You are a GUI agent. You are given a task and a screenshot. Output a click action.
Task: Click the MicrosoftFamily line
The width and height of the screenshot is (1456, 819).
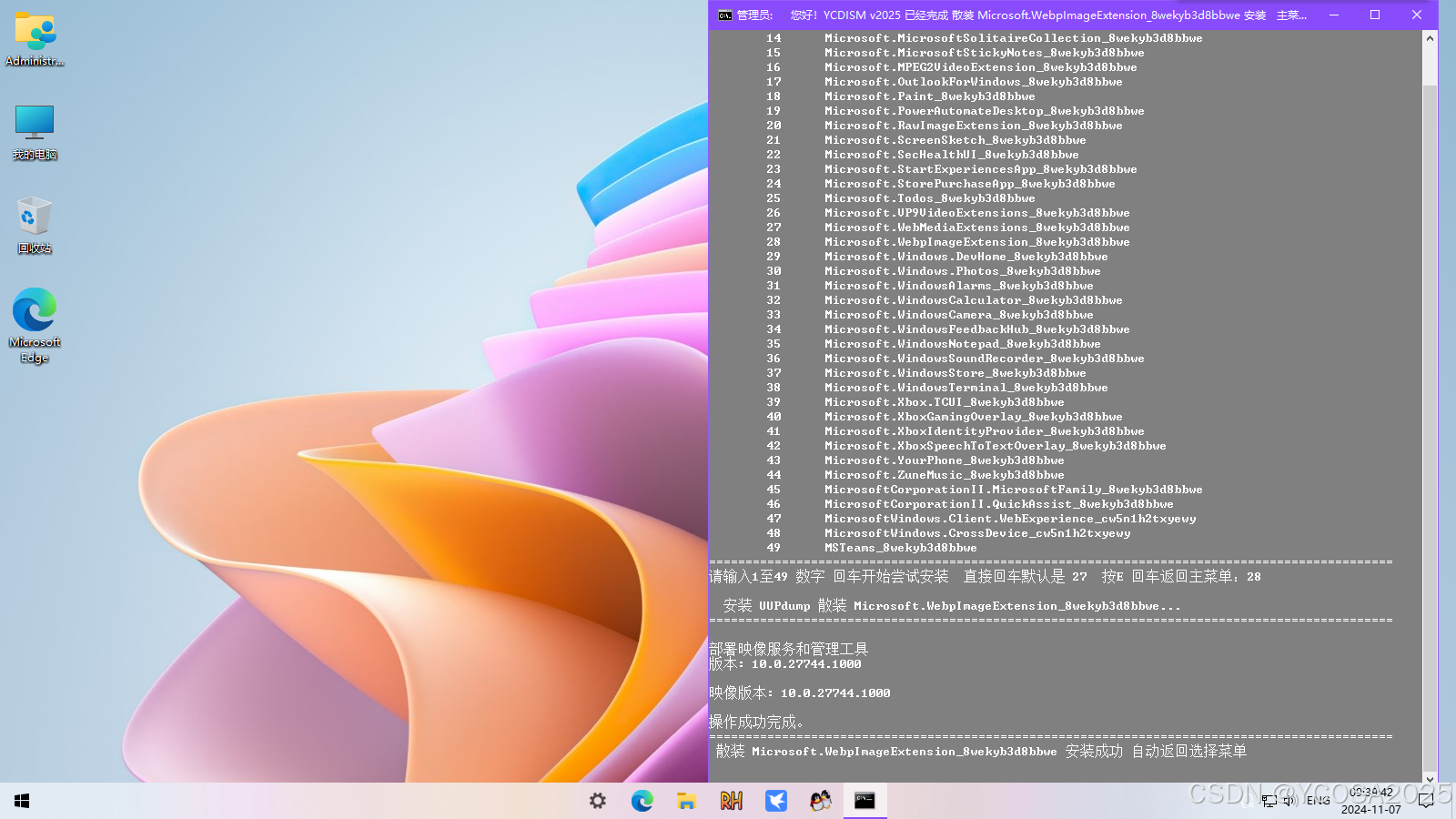pyautogui.click(x=984, y=490)
